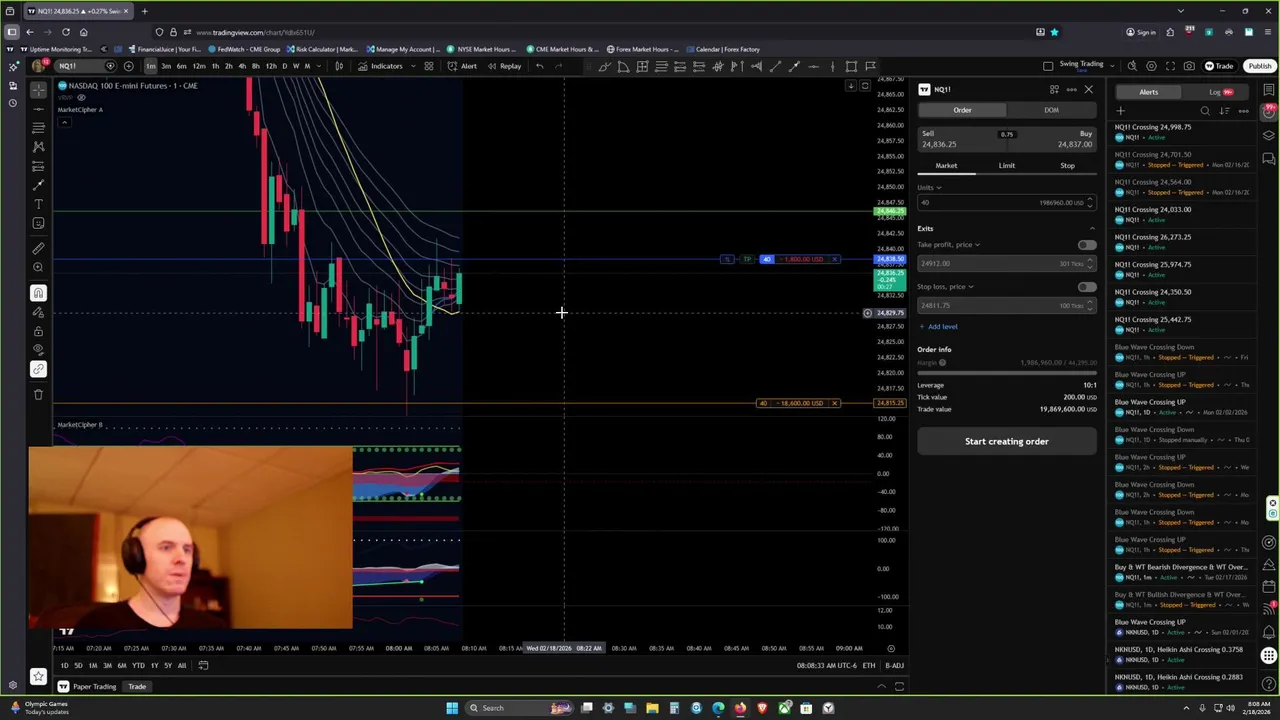Enter fullscreen mode icon
Screen dimensions: 1280x720
(1170, 66)
